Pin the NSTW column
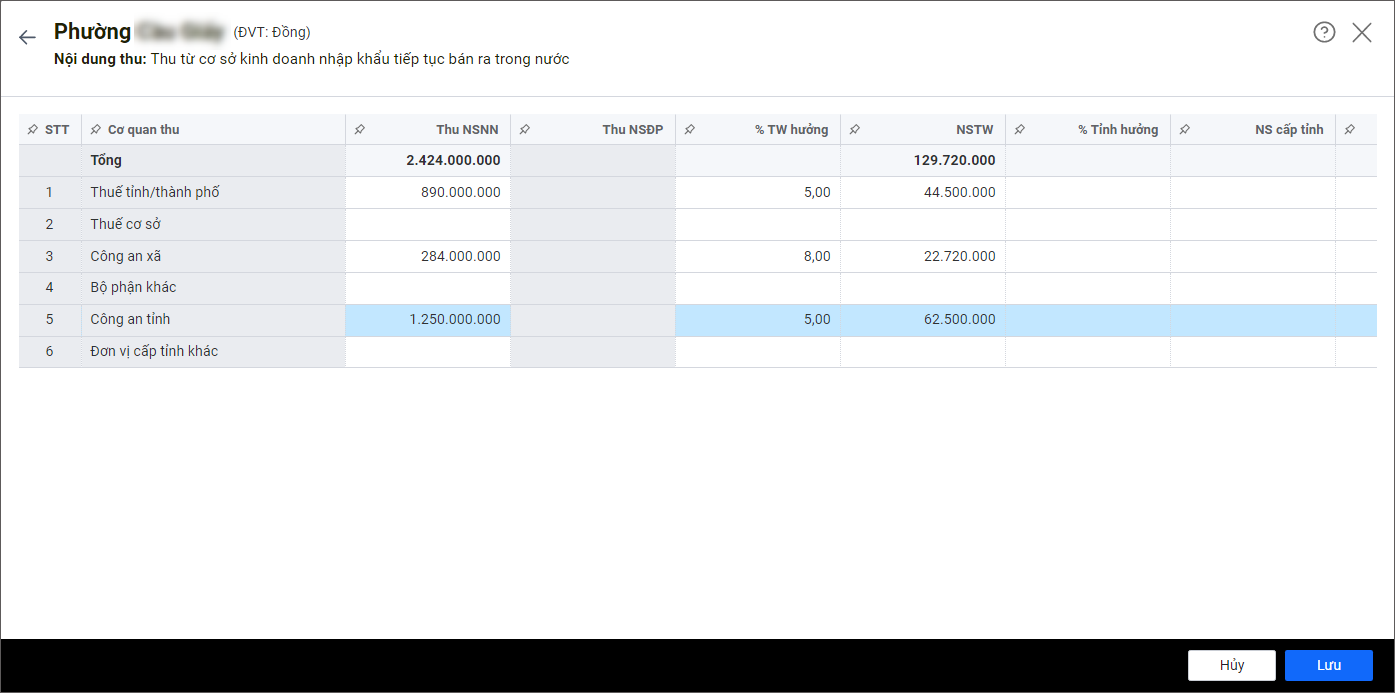The height and width of the screenshot is (693, 1395). coord(855,130)
